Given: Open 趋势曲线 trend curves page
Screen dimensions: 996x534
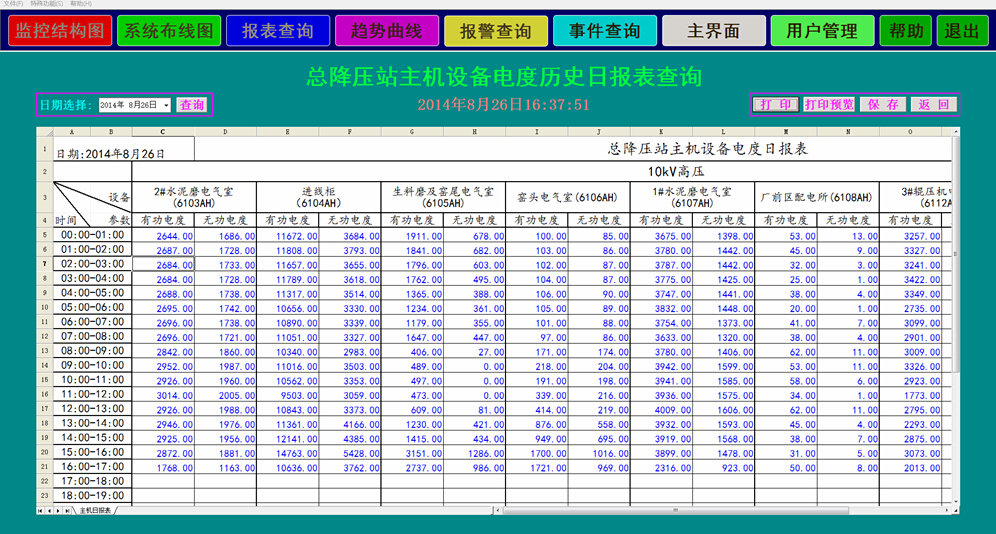Looking at the screenshot, I should (386, 31).
